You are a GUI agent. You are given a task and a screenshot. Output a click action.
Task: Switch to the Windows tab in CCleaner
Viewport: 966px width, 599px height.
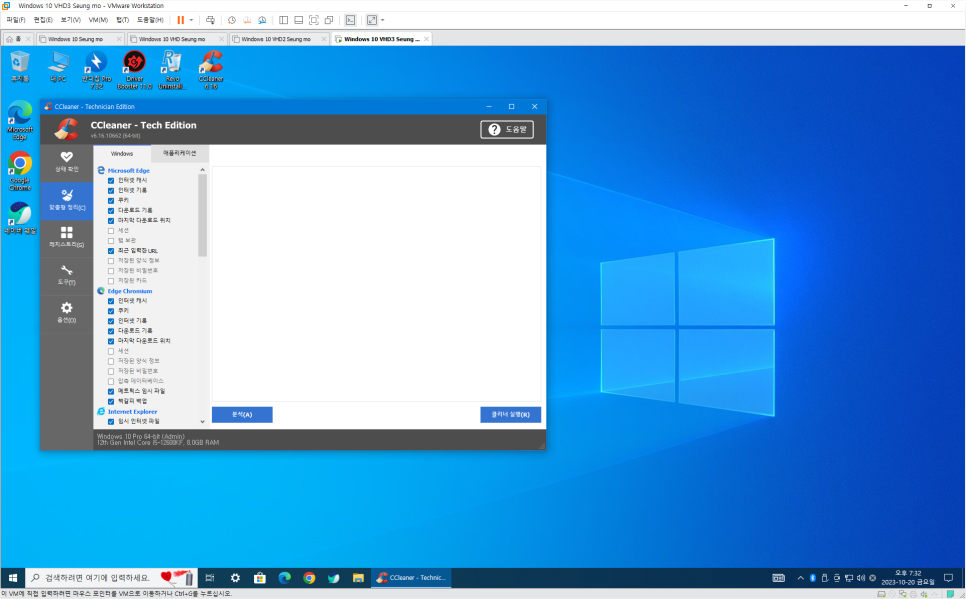[x=122, y=153]
